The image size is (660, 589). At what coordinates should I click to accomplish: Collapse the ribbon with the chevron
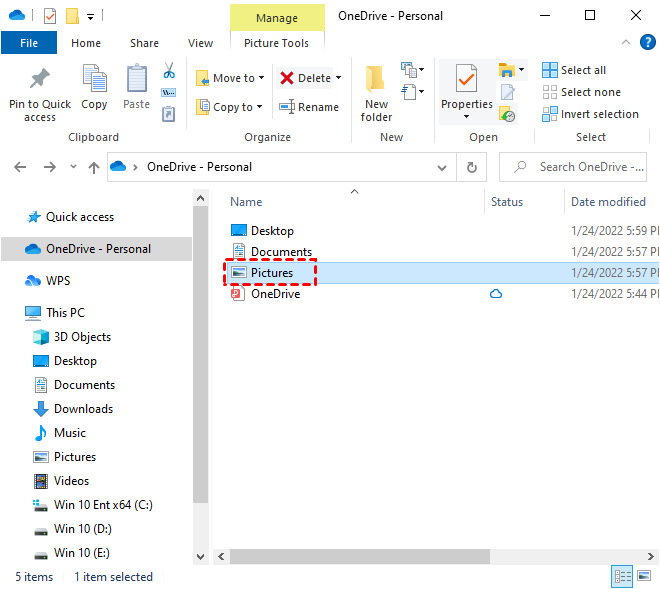[x=625, y=43]
